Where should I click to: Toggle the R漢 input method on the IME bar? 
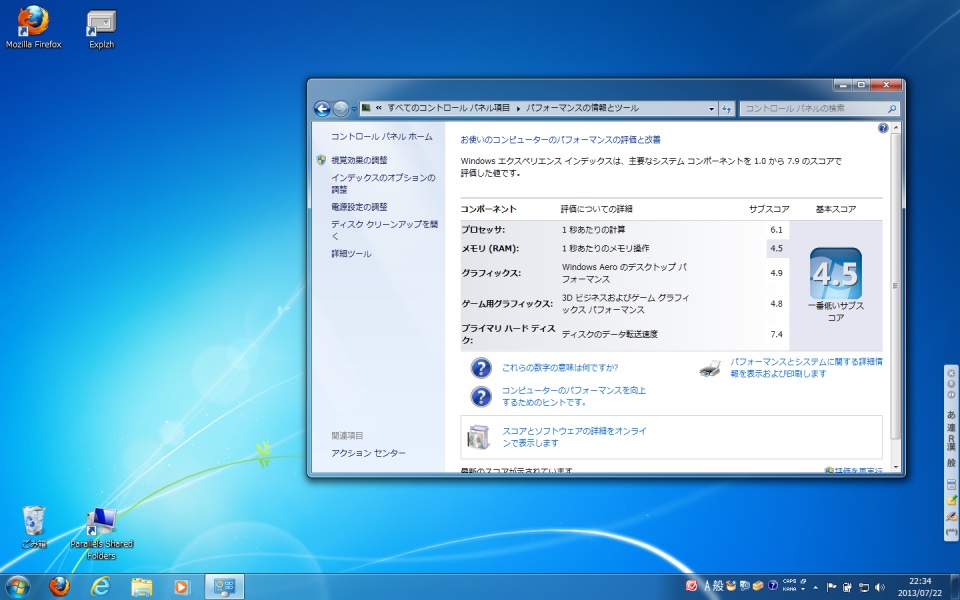click(951, 441)
